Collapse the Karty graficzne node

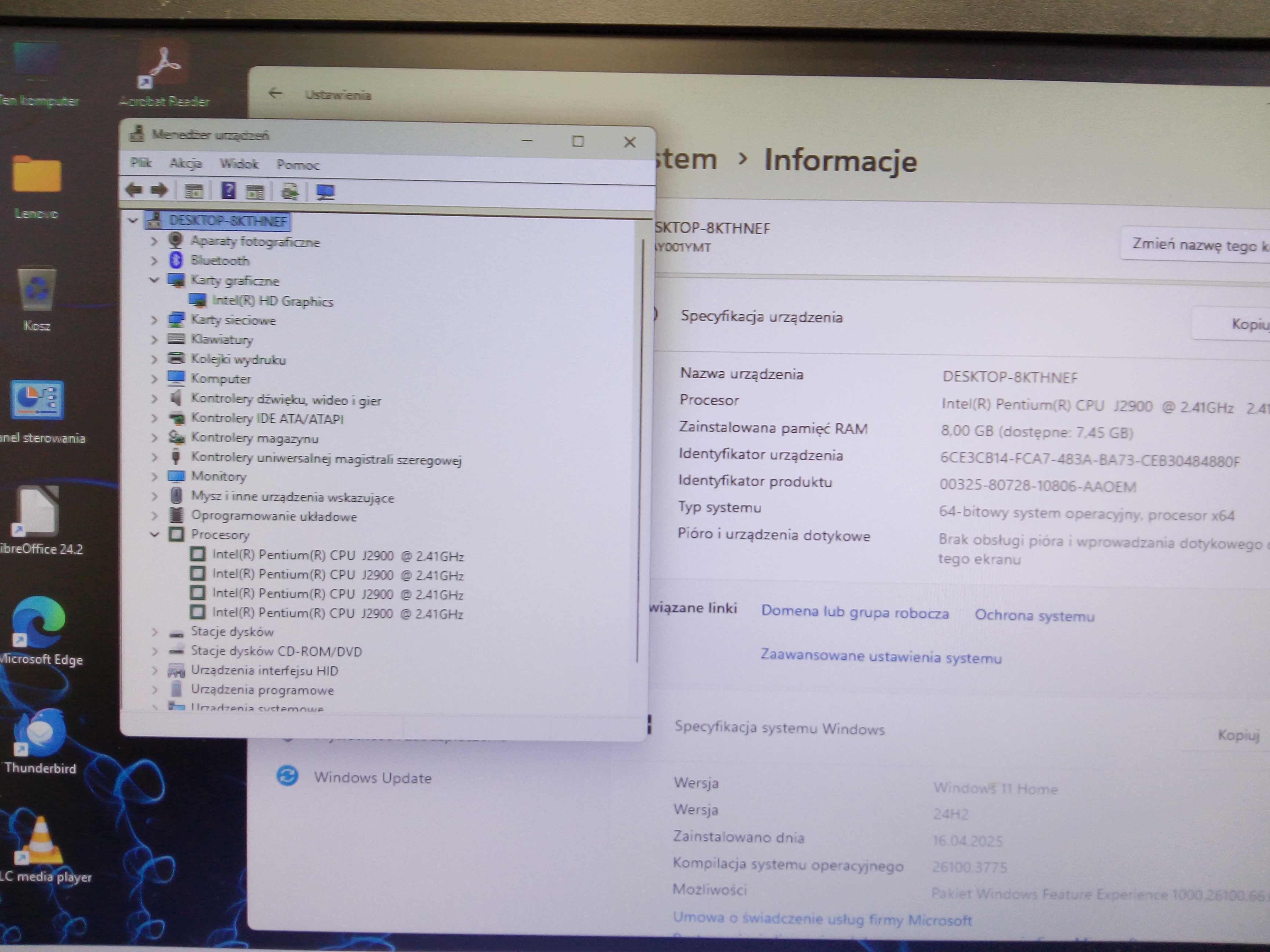click(x=154, y=280)
